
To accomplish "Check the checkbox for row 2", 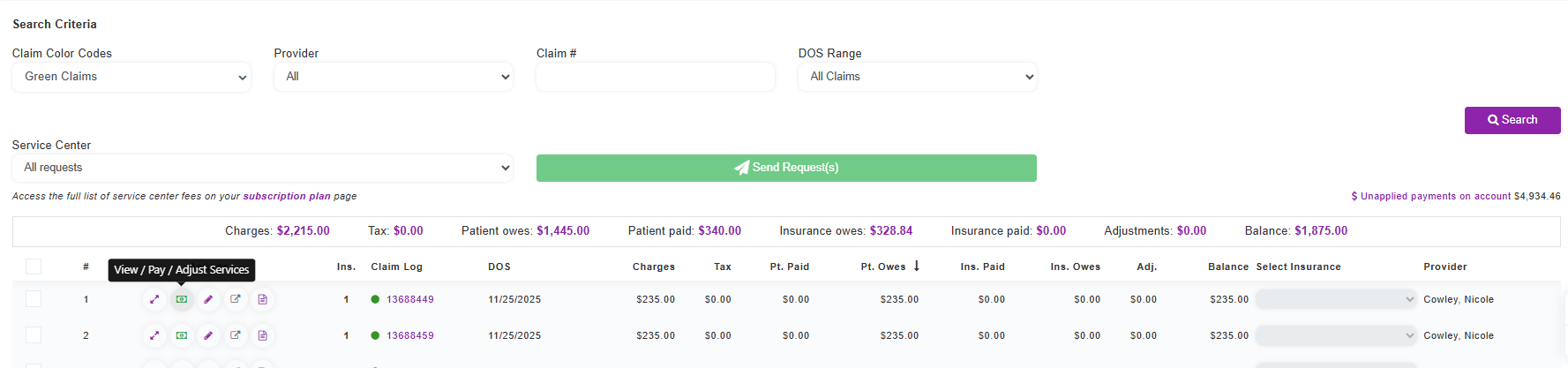I will [x=34, y=335].
